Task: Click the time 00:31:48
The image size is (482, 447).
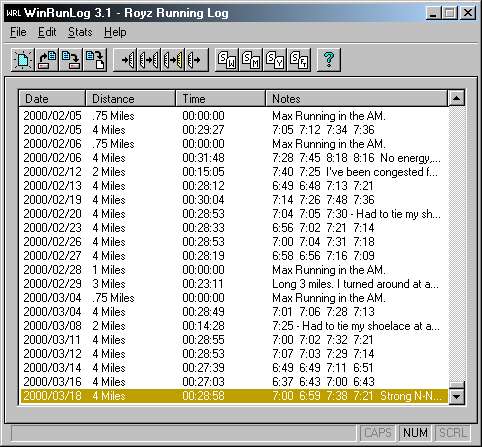Action: click(203, 158)
